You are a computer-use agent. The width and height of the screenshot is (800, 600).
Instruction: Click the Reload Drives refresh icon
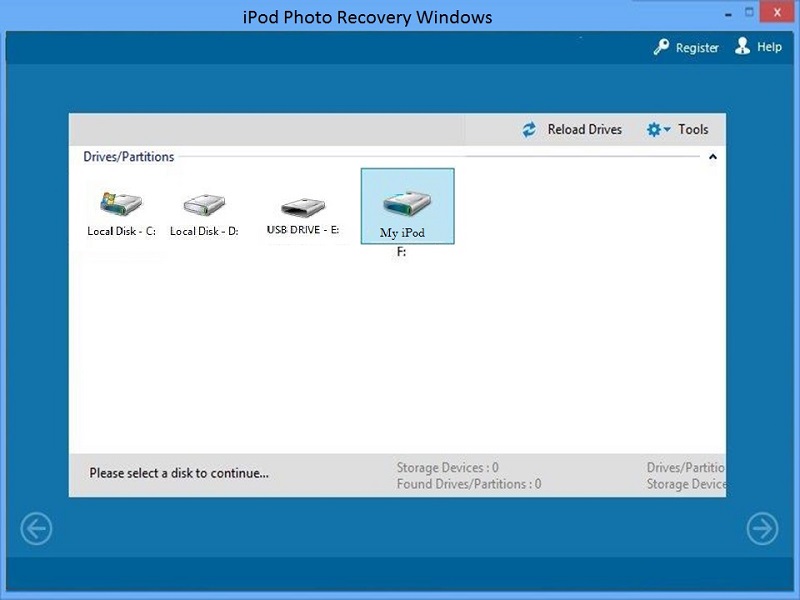coord(529,130)
